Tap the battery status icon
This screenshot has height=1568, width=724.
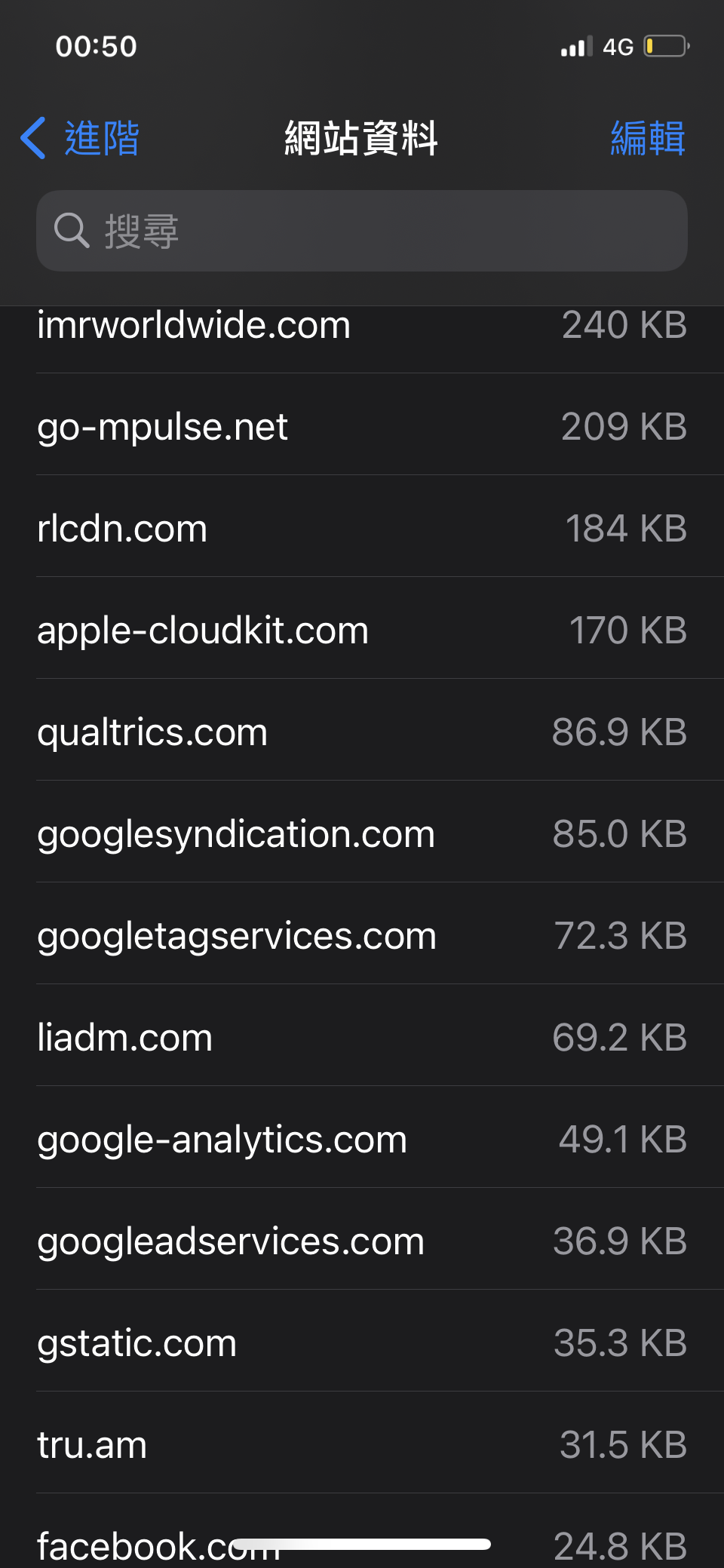pyautogui.click(x=666, y=47)
